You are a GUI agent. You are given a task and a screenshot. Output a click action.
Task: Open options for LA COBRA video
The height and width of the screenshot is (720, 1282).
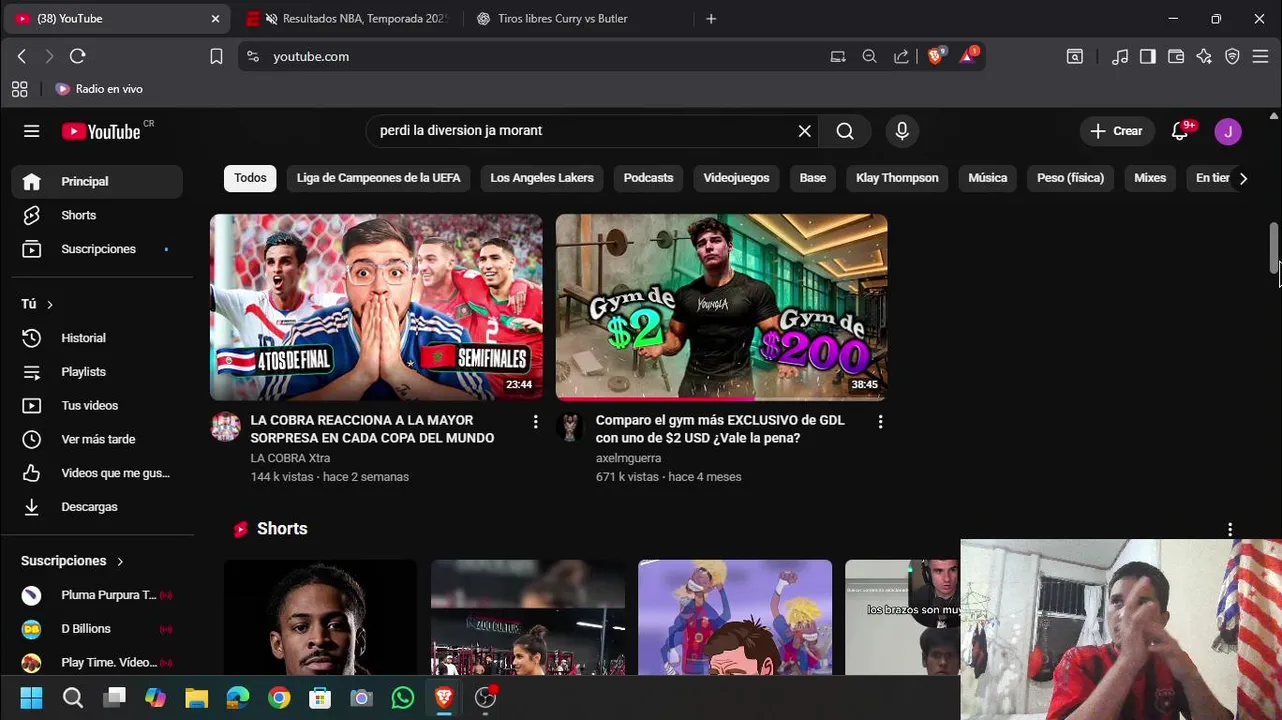point(536,422)
